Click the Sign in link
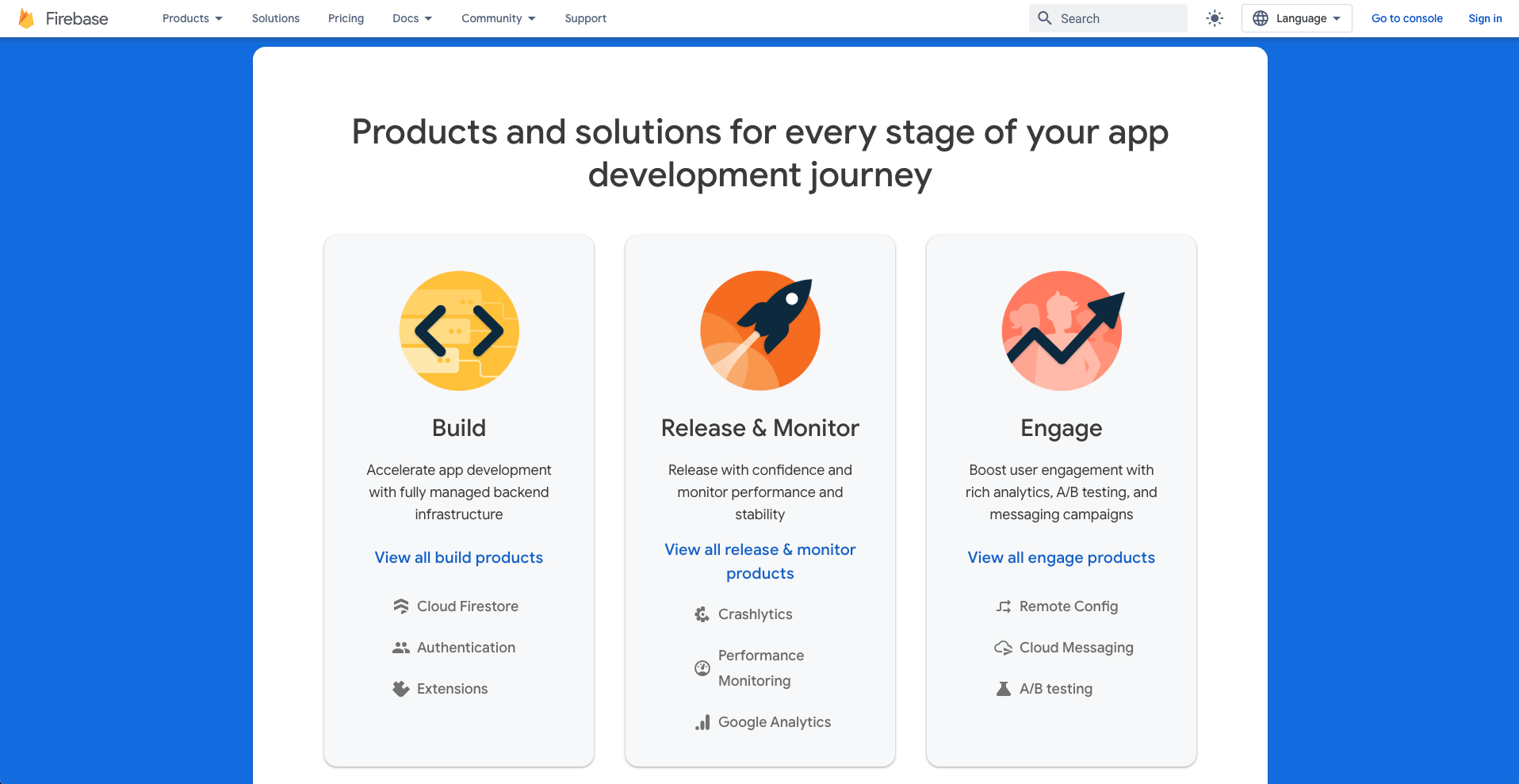 (1485, 18)
